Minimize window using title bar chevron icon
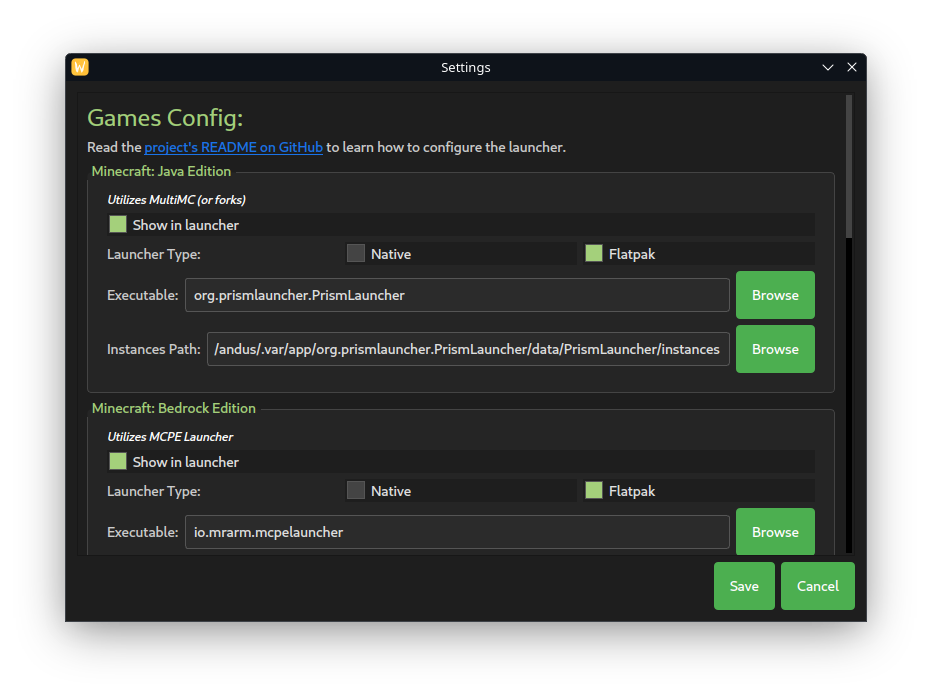The image size is (932, 699). click(x=827, y=67)
